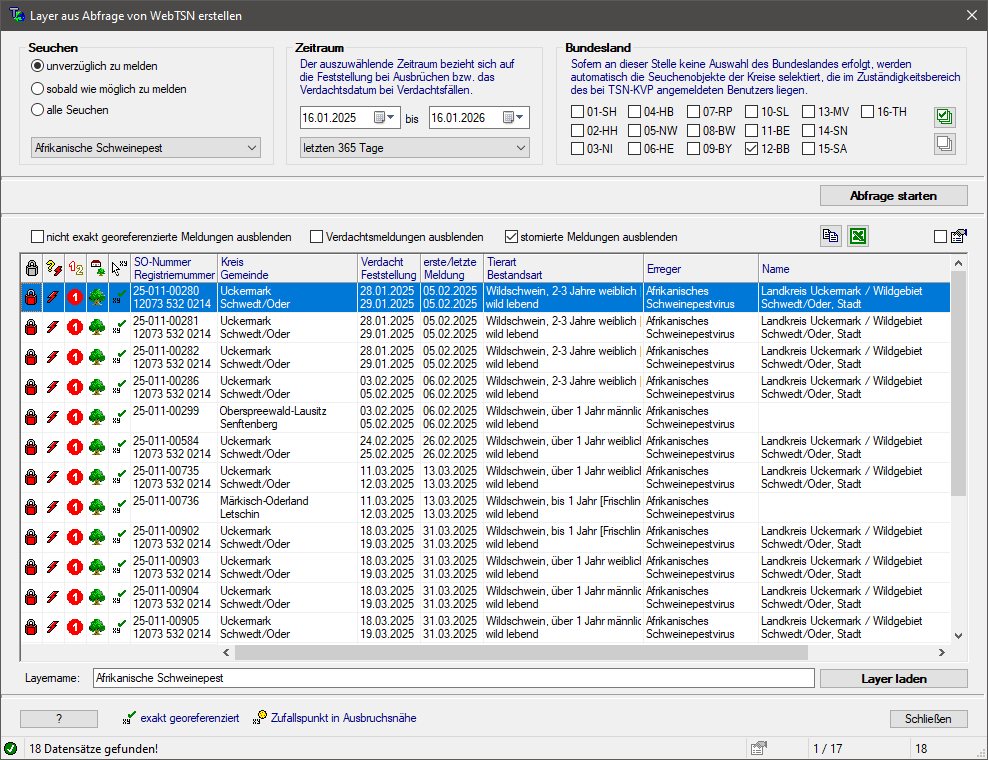Enable 'nicht exakt georeferenzierte Meldungen ausblenden'
The height and width of the screenshot is (760, 988).
[37, 237]
